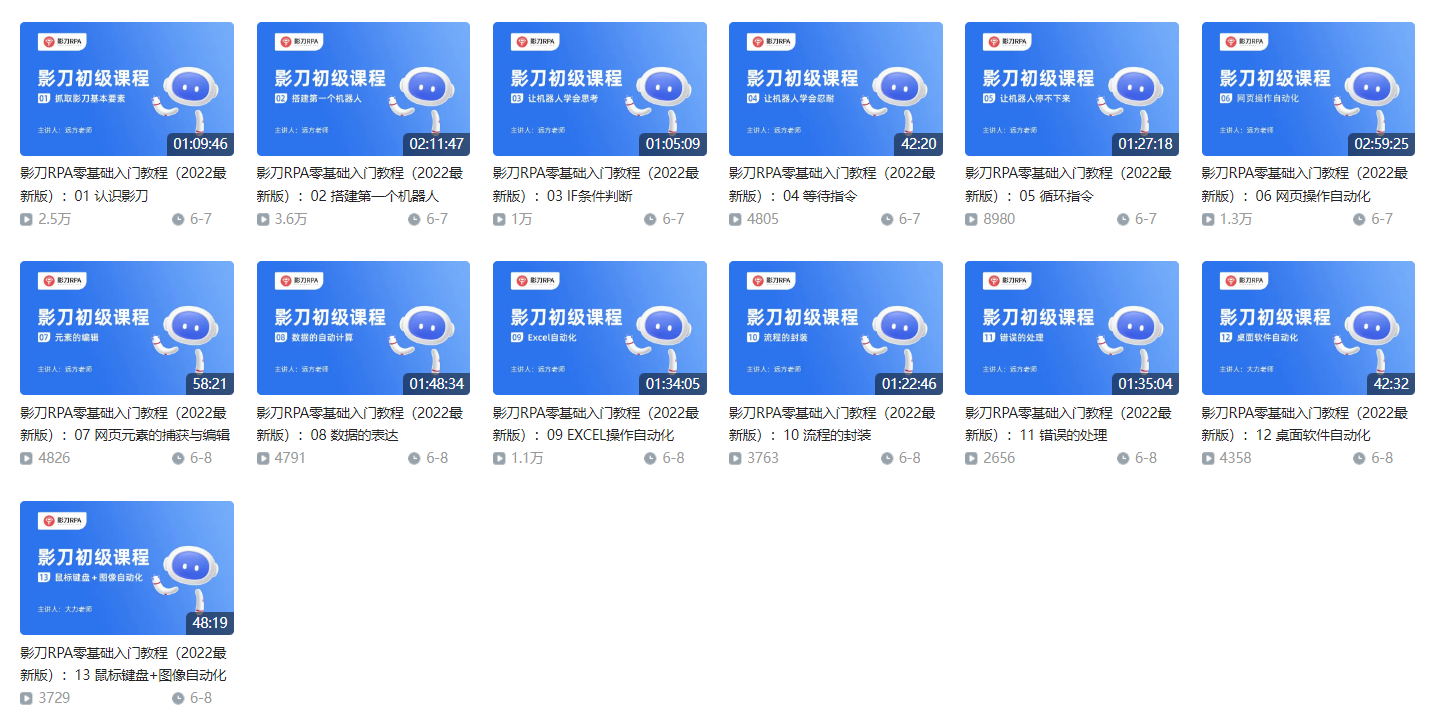Click the title link ending in 01 认识影刀
1439x725 pixels.
123,184
